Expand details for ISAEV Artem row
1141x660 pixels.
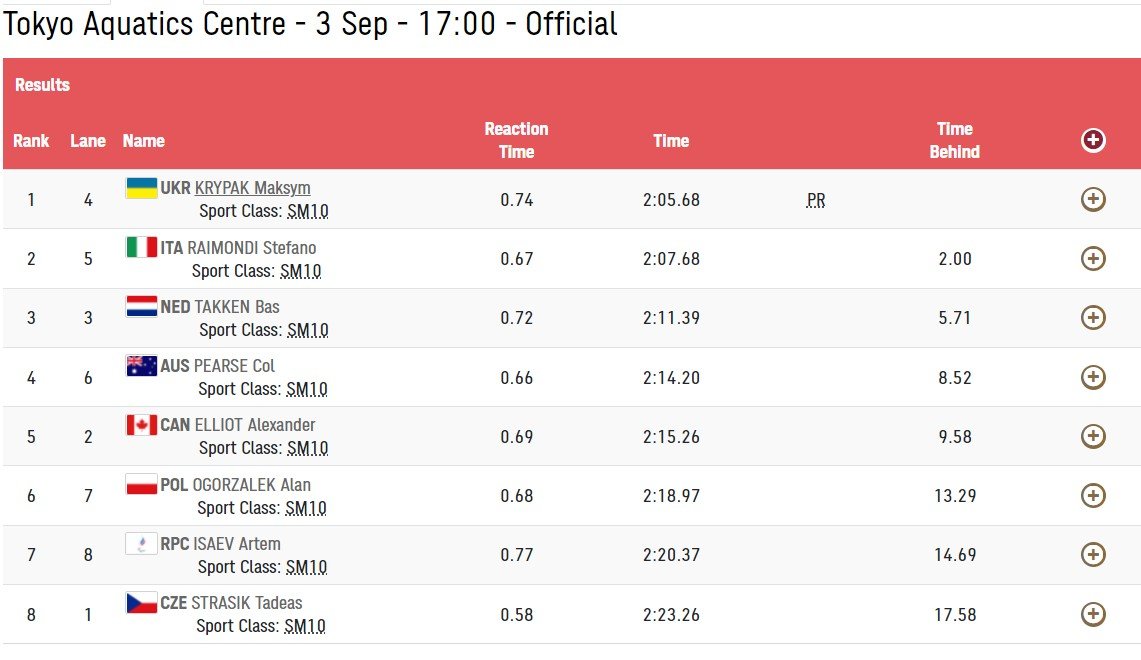[x=1093, y=554]
